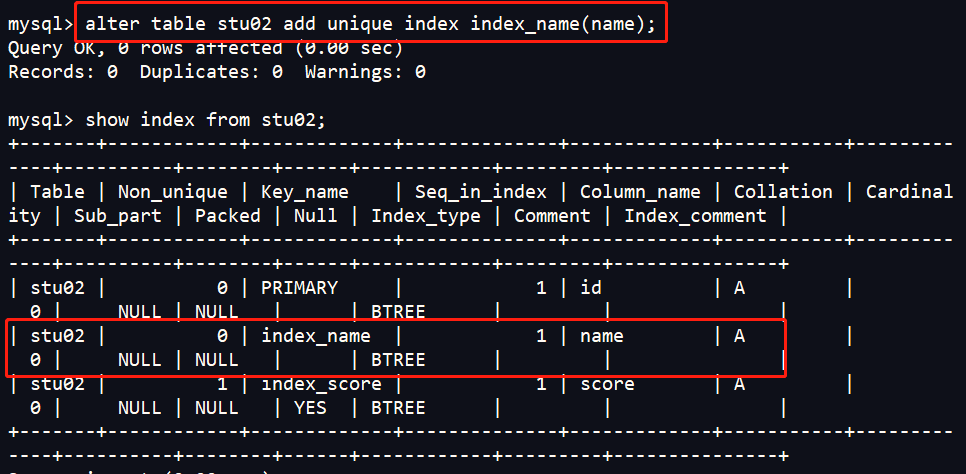The width and height of the screenshot is (966, 474).
Task: Click the 'Comment' column header
Action: (552, 216)
